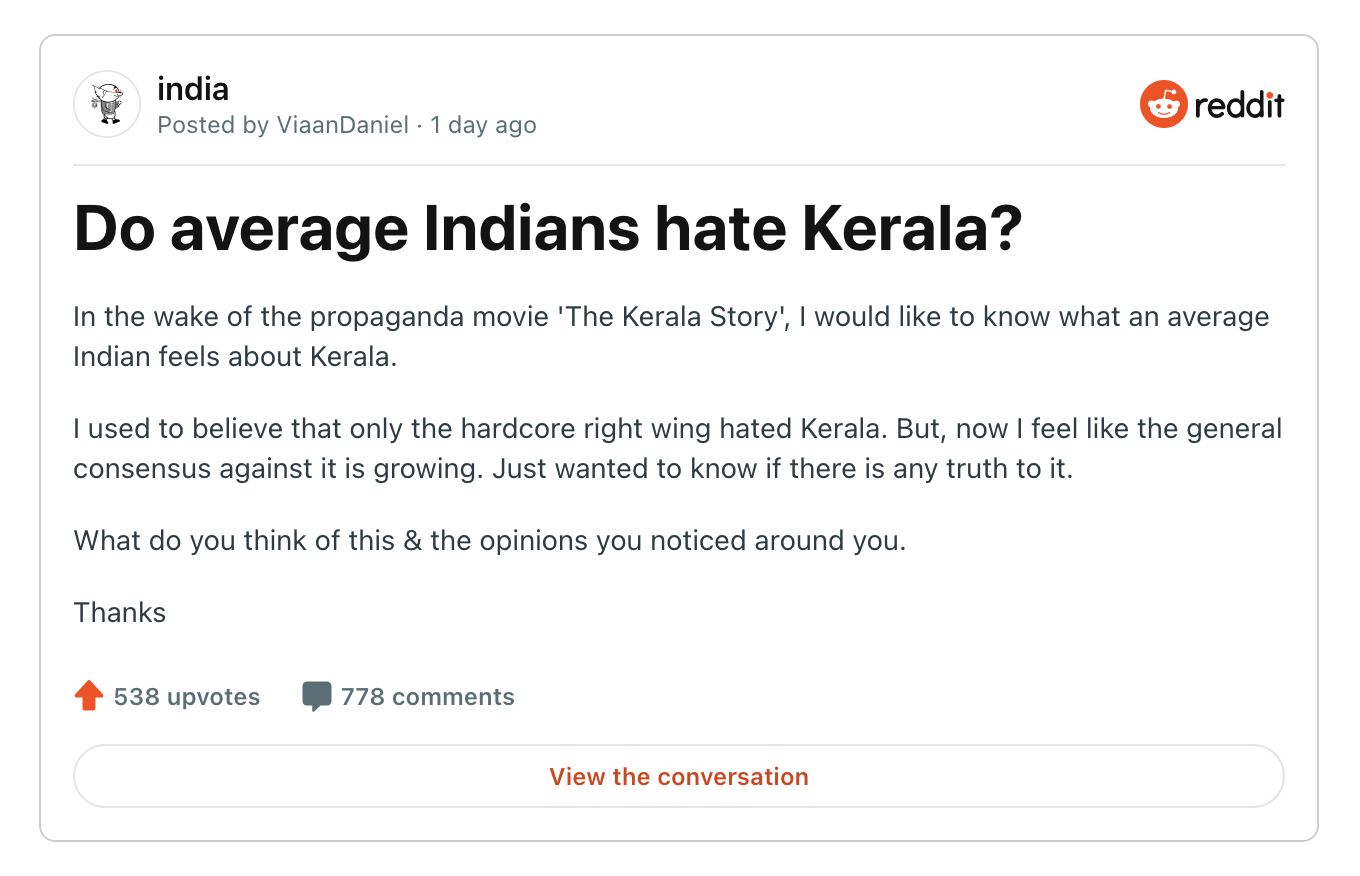Click the paragraph mentioning 'The Kerala Story'

click(x=671, y=337)
